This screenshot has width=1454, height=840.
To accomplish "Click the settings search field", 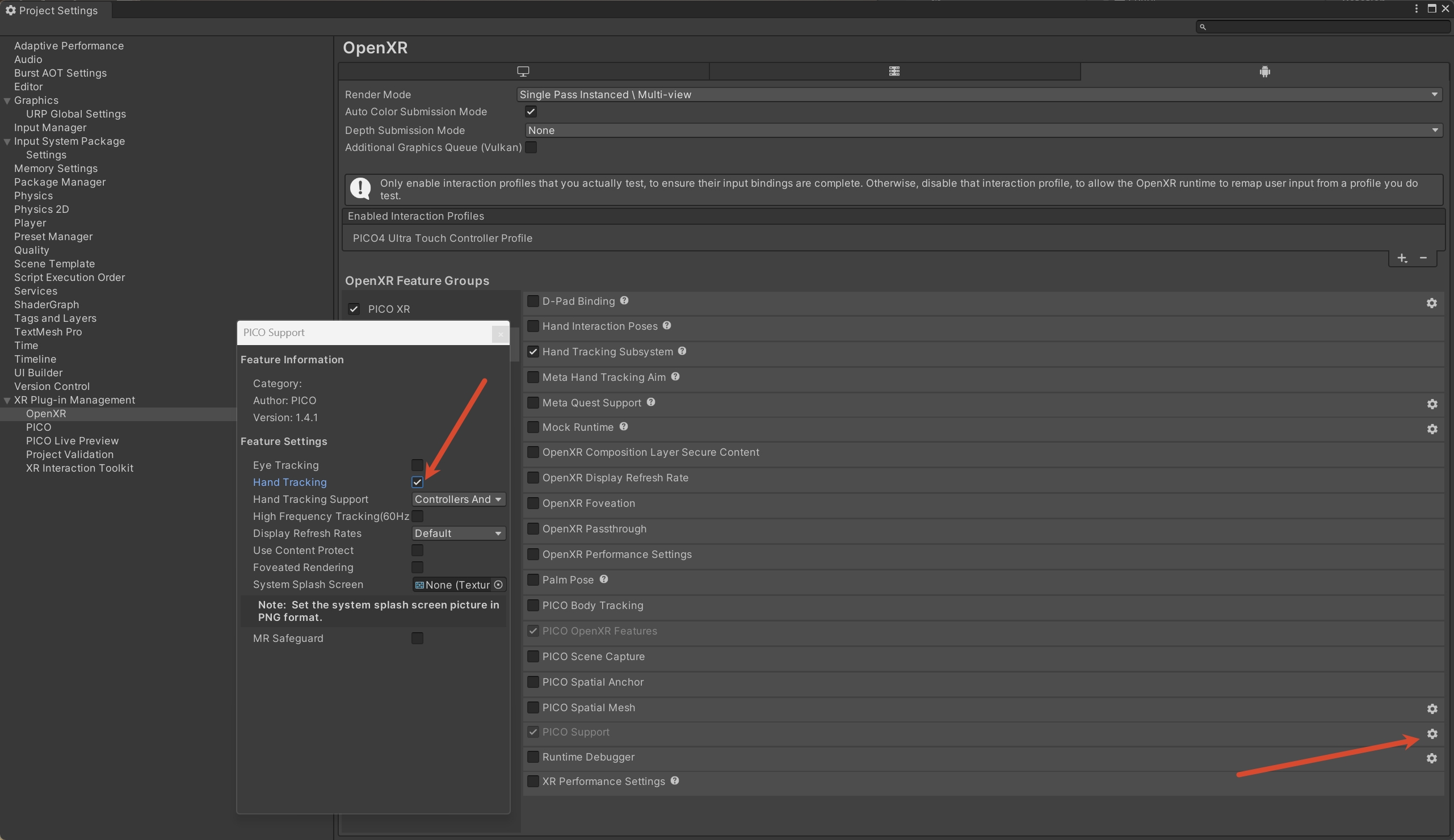I will coord(1323,27).
